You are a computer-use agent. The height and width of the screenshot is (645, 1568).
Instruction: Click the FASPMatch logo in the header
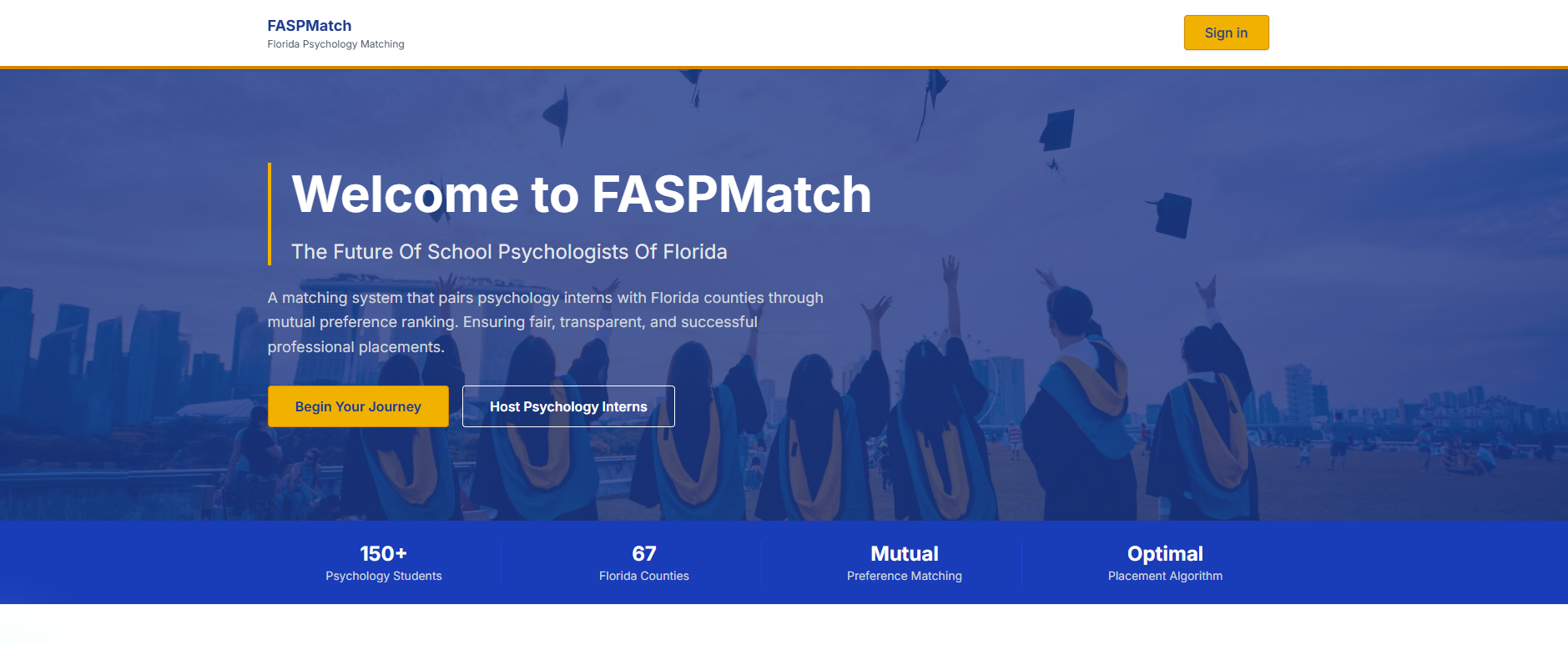pyautogui.click(x=308, y=25)
